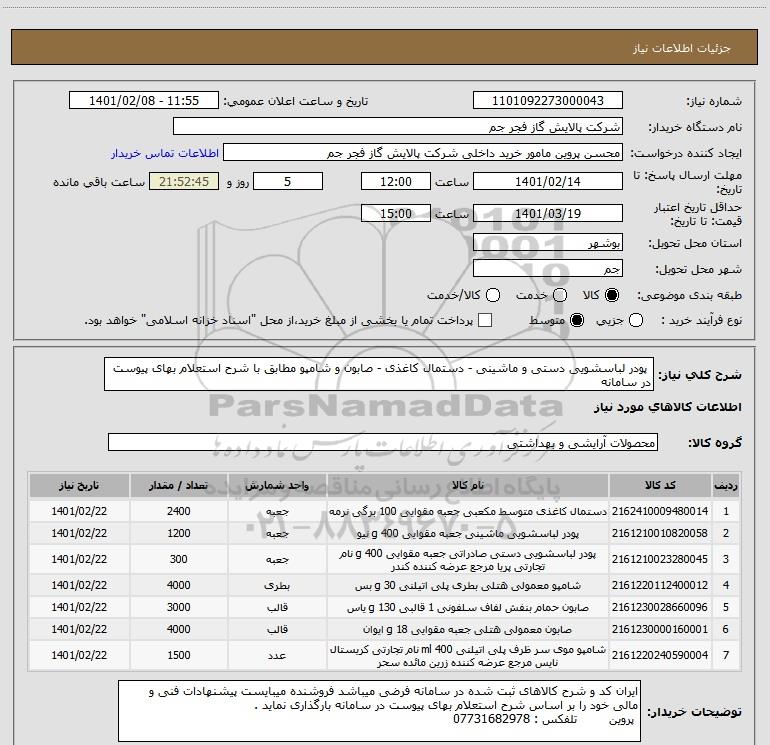The width and height of the screenshot is (770, 745).
Task: Click the شرح کلی نیاز description box
Action: [379, 374]
